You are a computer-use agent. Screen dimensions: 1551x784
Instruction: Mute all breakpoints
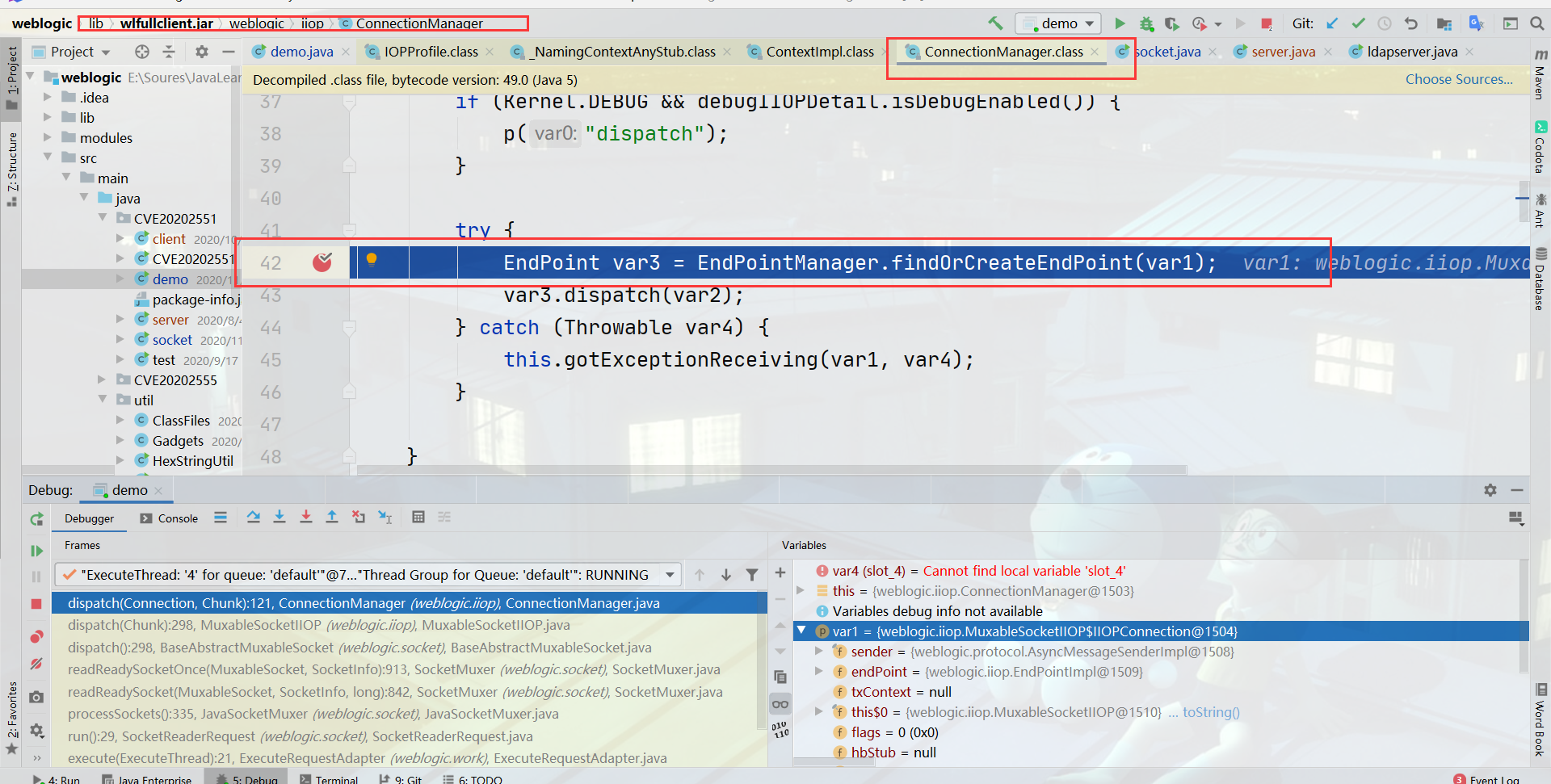(36, 664)
